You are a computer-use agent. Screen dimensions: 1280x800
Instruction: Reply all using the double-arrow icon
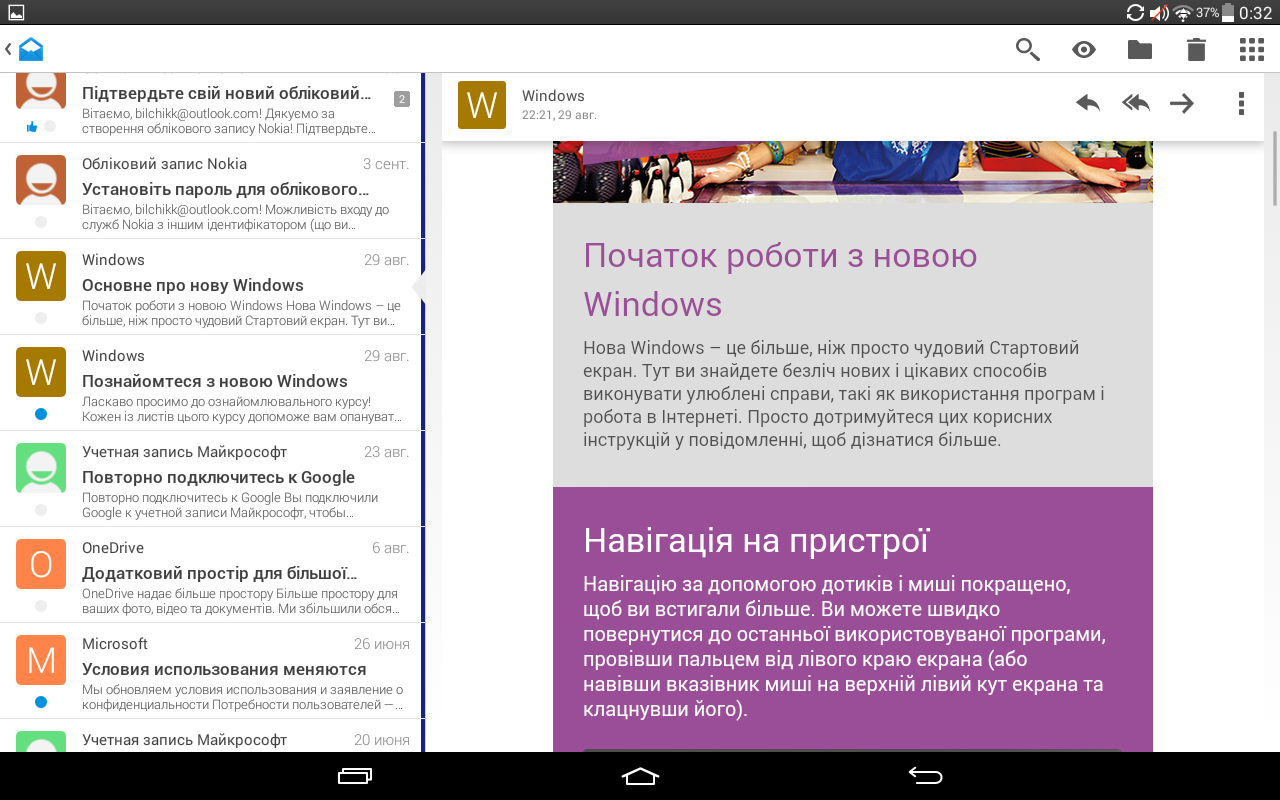(x=1136, y=103)
